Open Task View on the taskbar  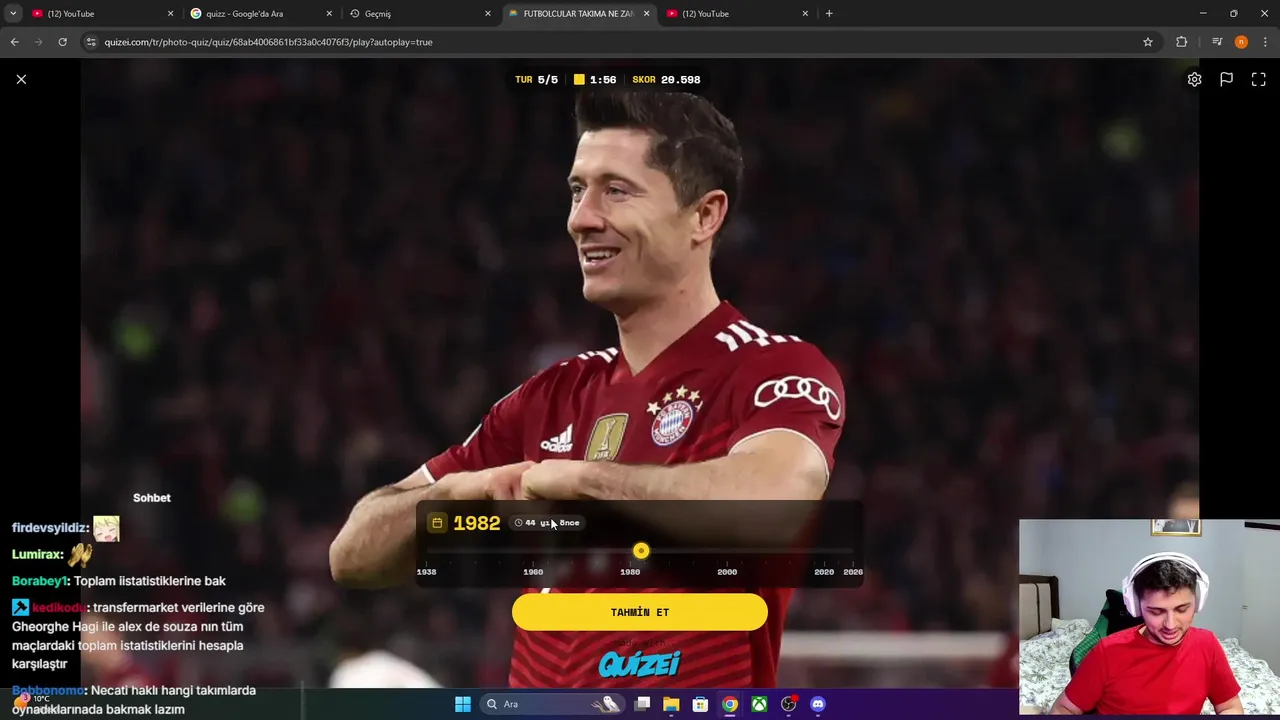point(643,704)
